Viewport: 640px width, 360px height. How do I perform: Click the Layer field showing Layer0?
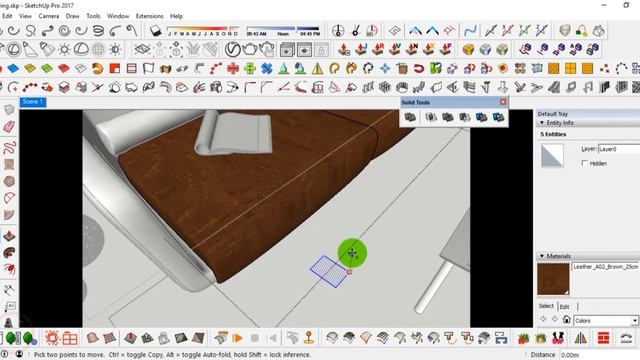(x=618, y=149)
